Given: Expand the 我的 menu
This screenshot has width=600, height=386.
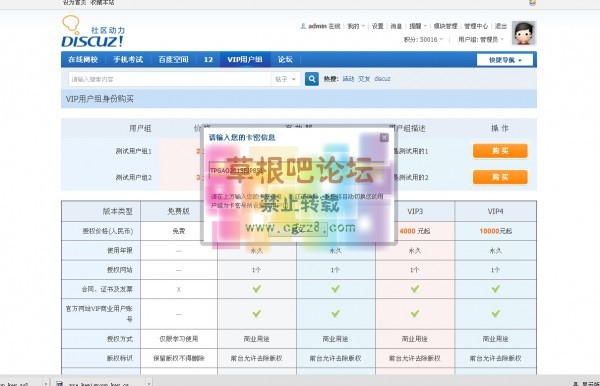Looking at the screenshot, I should point(355,26).
